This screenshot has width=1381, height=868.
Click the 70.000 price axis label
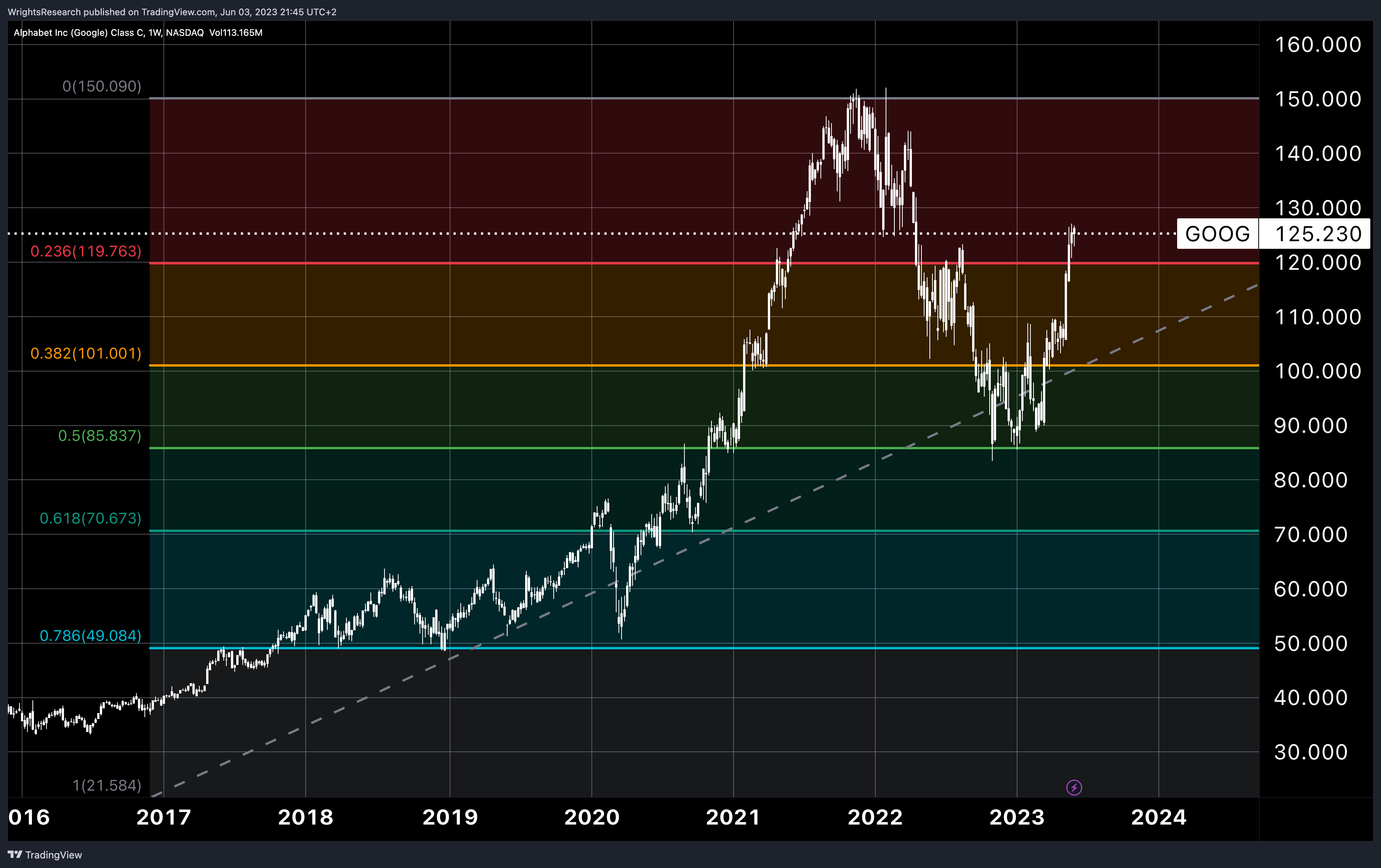1311,534
